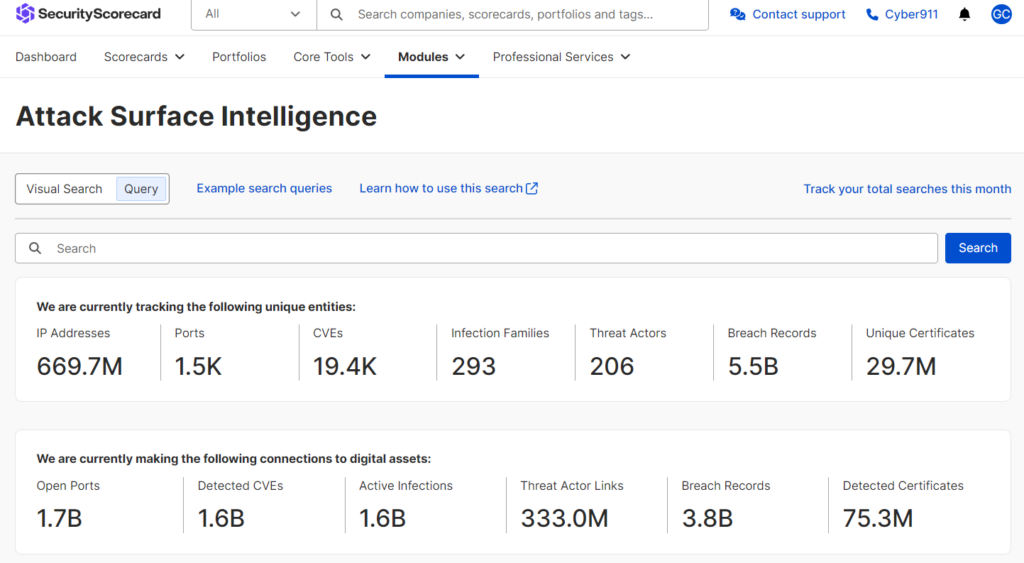Open Example search queries link

pos(264,188)
